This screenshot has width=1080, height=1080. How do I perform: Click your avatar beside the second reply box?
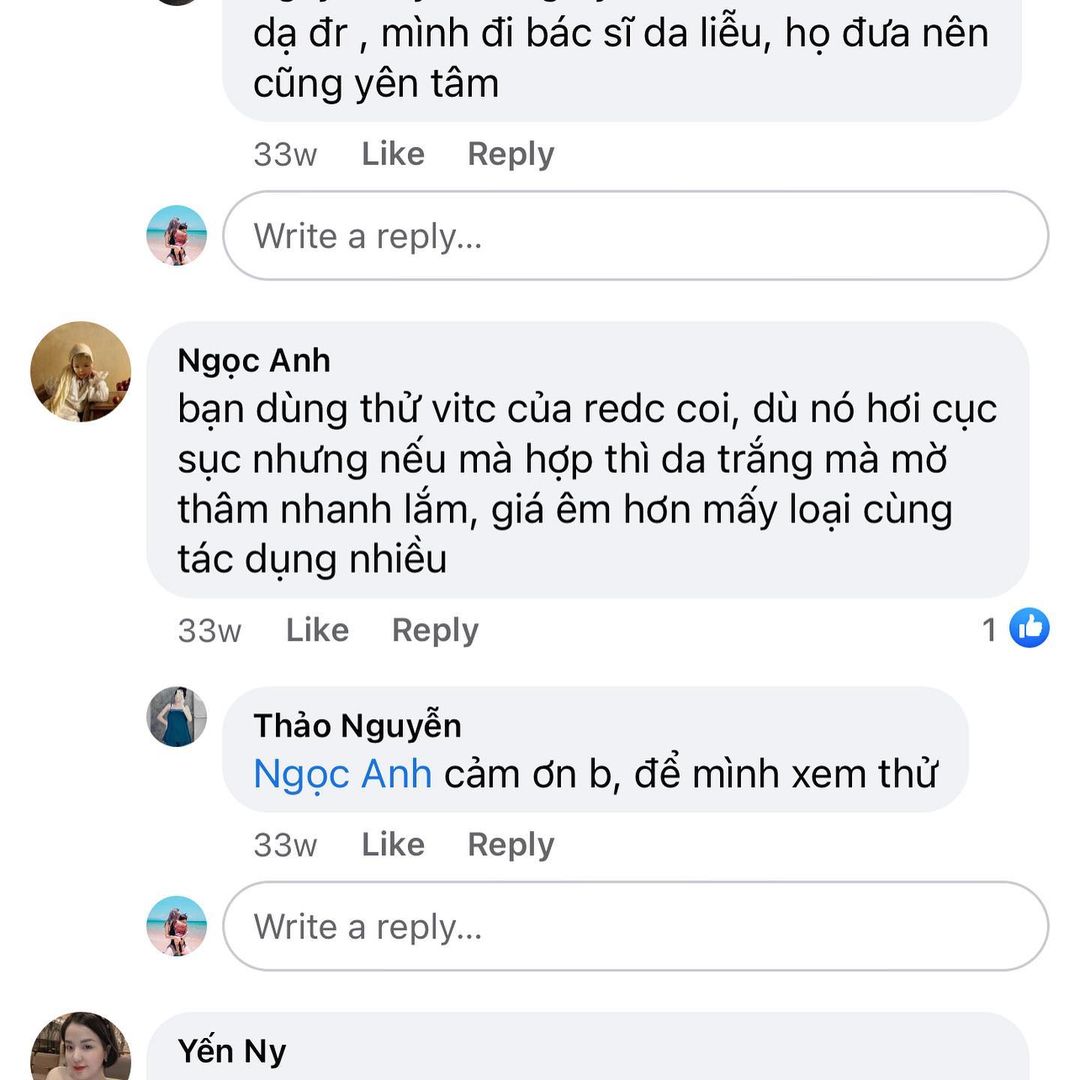click(x=177, y=926)
